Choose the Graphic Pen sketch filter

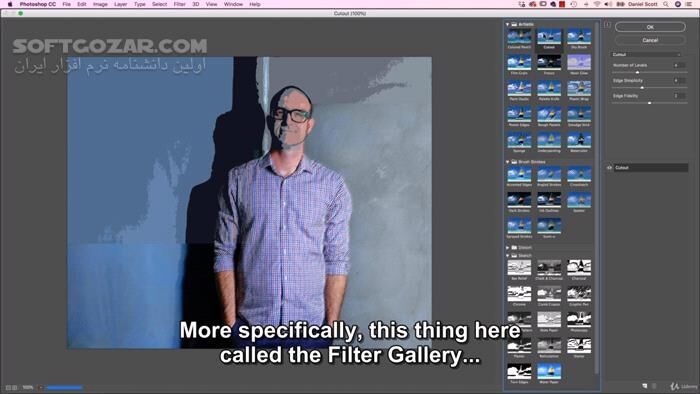[x=579, y=294]
